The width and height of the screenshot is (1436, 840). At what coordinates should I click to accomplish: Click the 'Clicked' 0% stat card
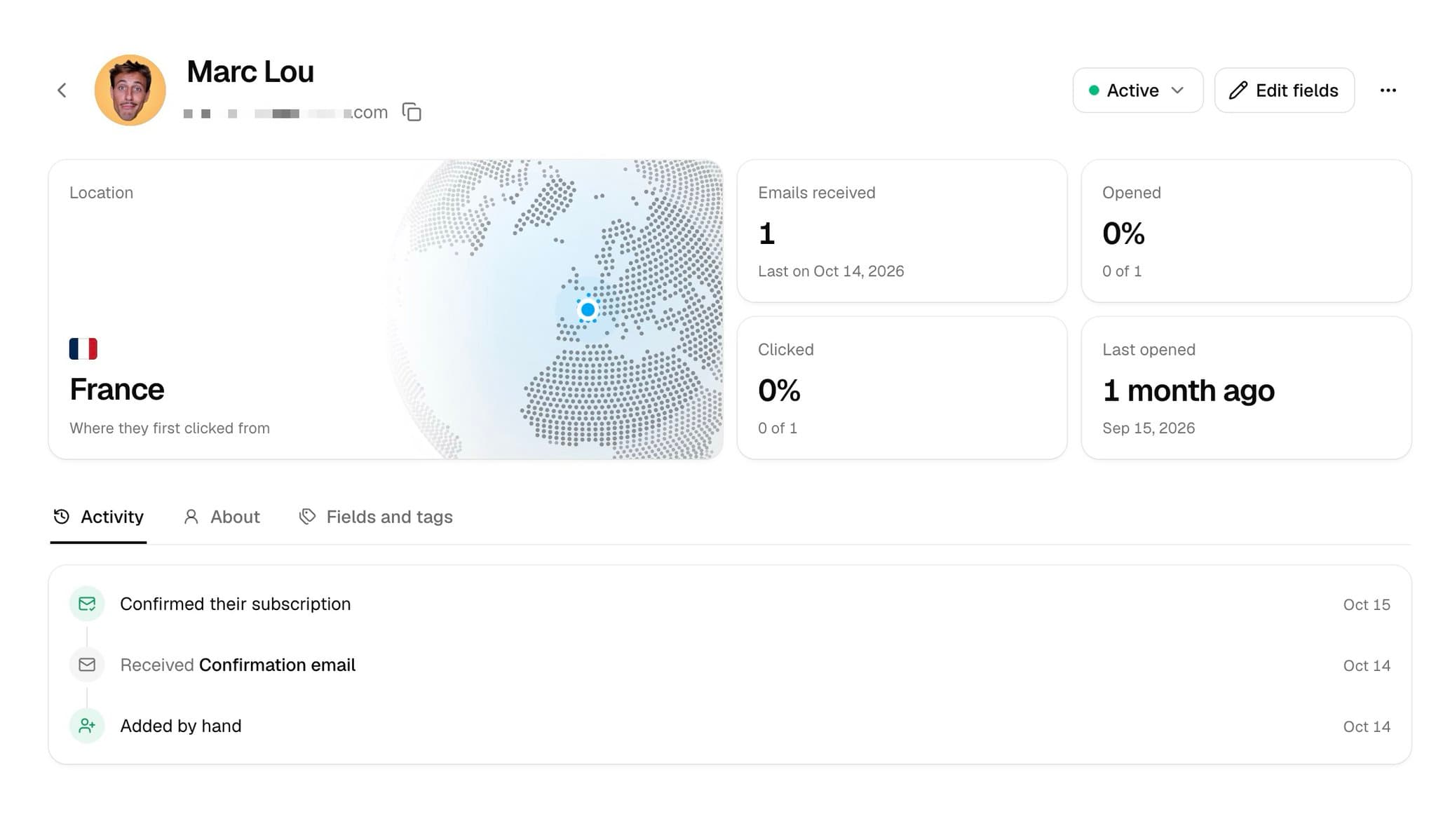point(902,388)
